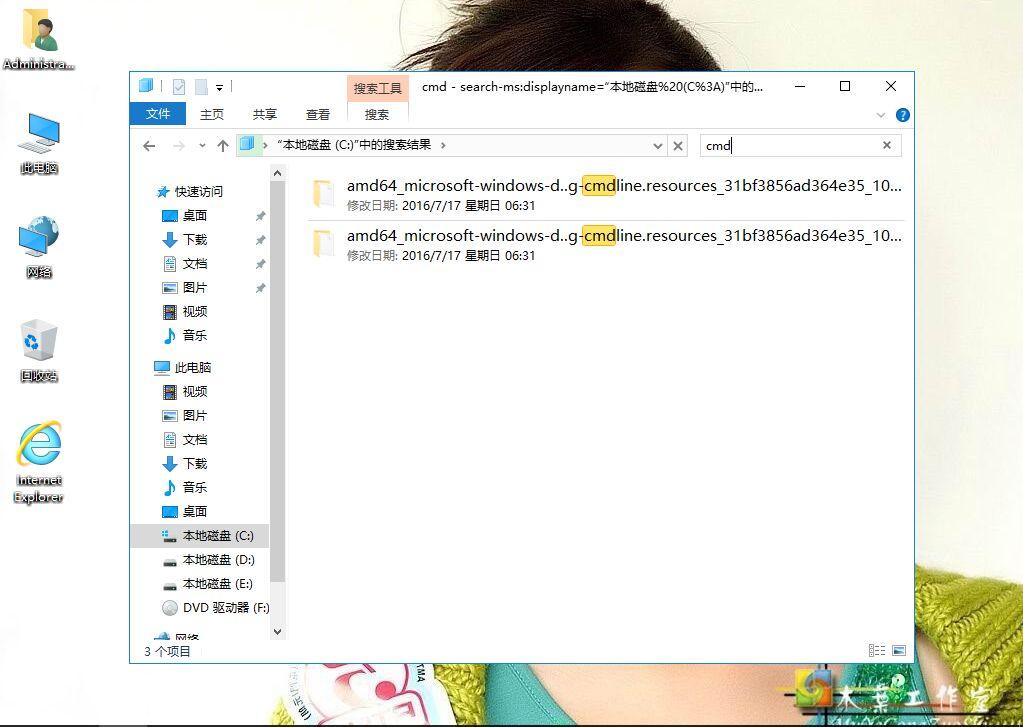Select 此电脑 in navigation pane
This screenshot has height=727, width=1023.
pos(183,367)
